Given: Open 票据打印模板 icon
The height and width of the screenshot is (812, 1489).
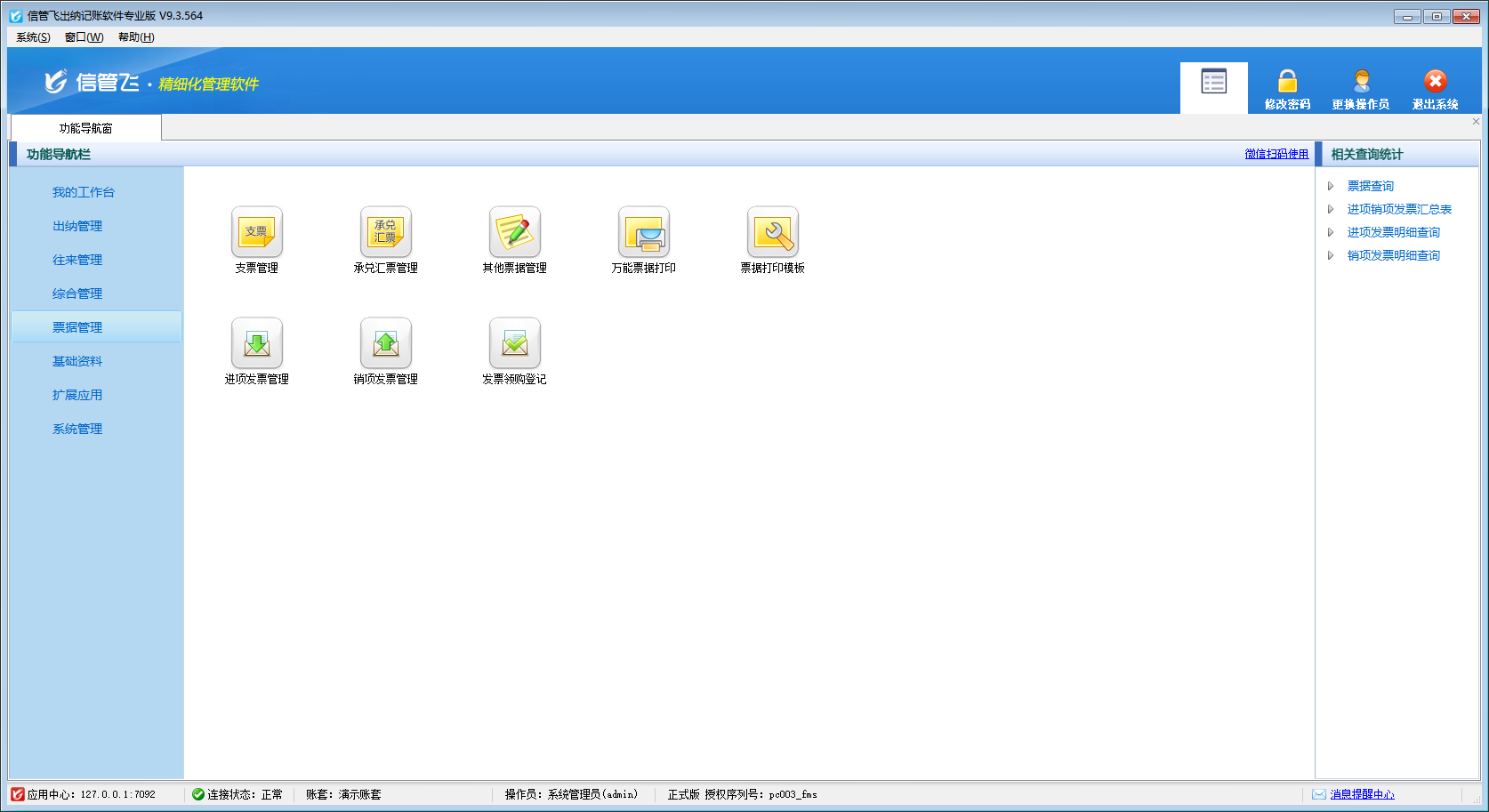Looking at the screenshot, I should 772,232.
